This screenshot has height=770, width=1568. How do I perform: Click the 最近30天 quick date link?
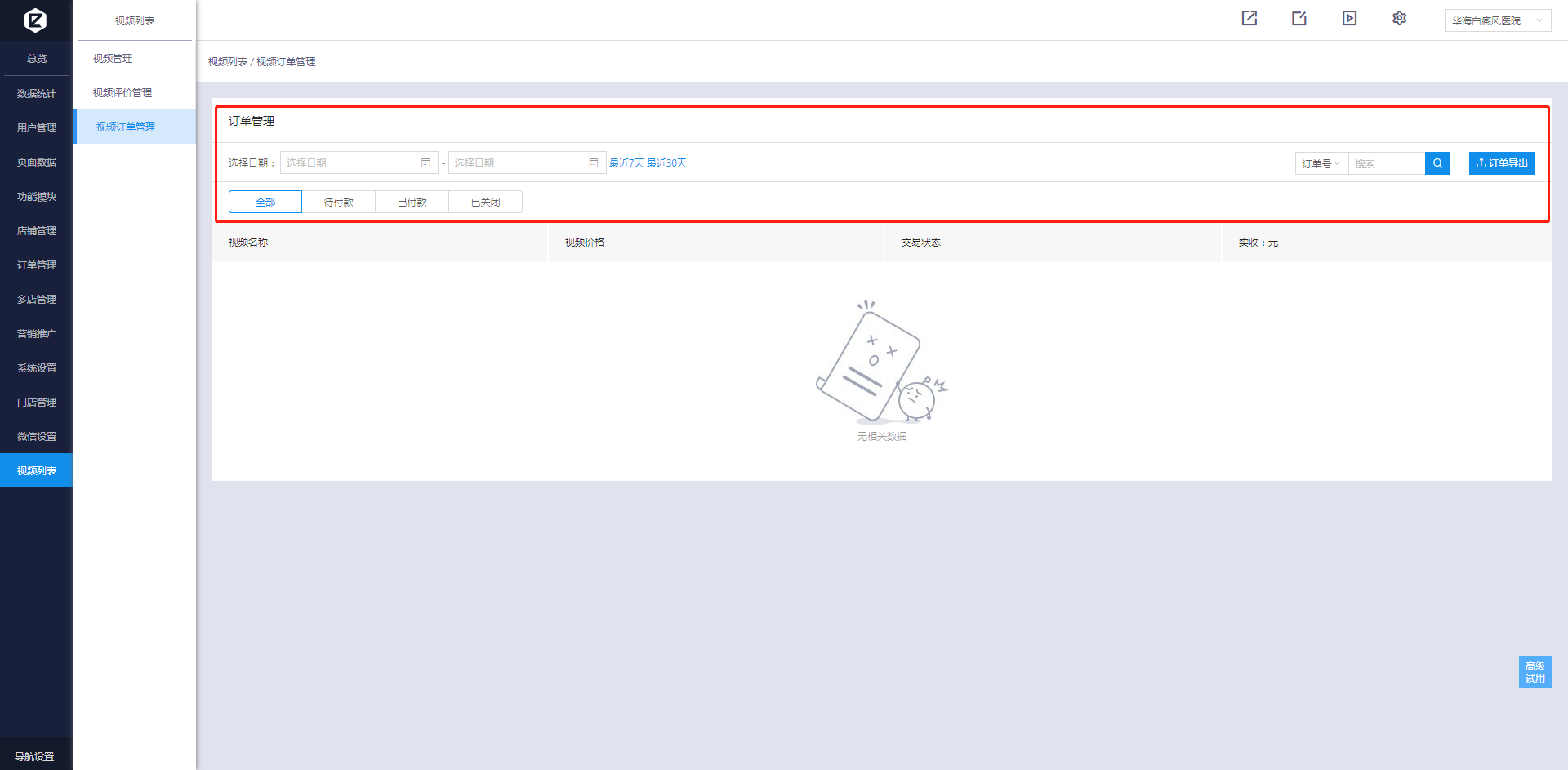[x=666, y=163]
